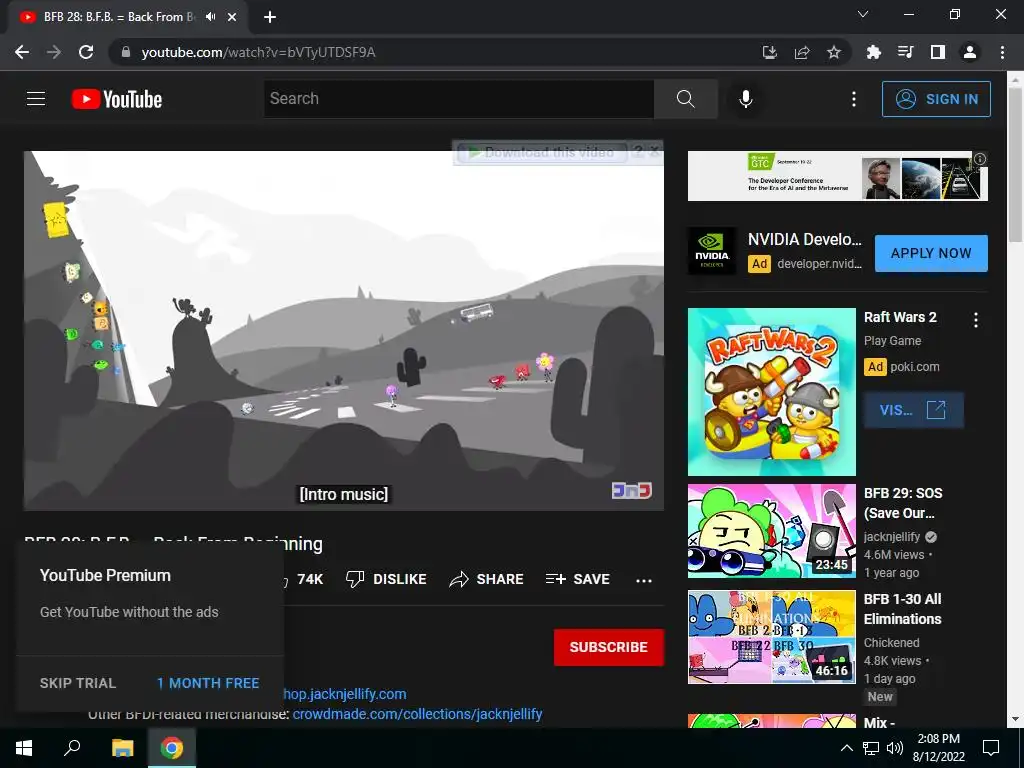Open ad info icon on NVIDIA banner
Viewport: 1024px width, 768px height.
tap(980, 159)
